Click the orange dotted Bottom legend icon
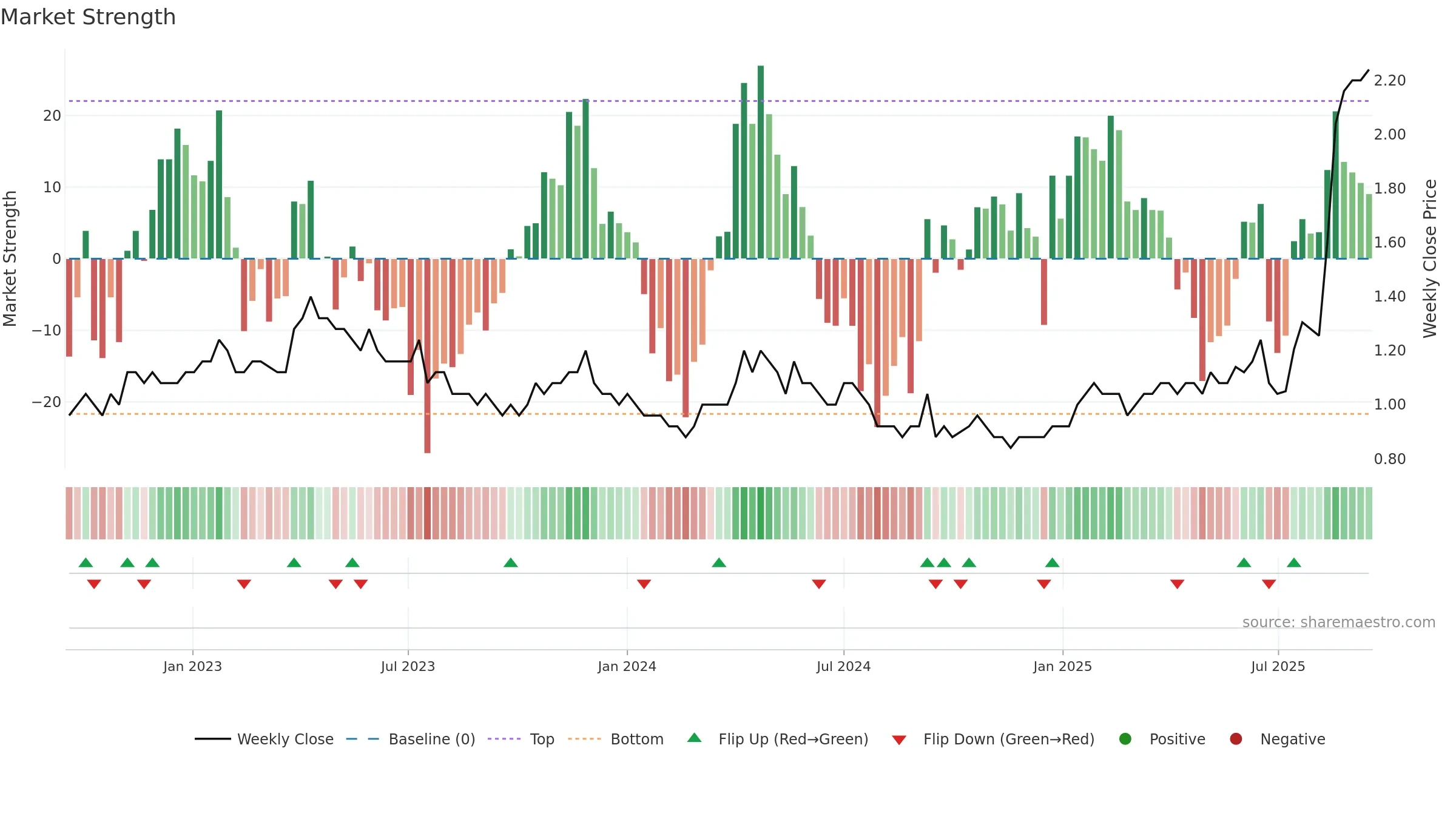The width and height of the screenshot is (1456, 819). [x=585, y=739]
